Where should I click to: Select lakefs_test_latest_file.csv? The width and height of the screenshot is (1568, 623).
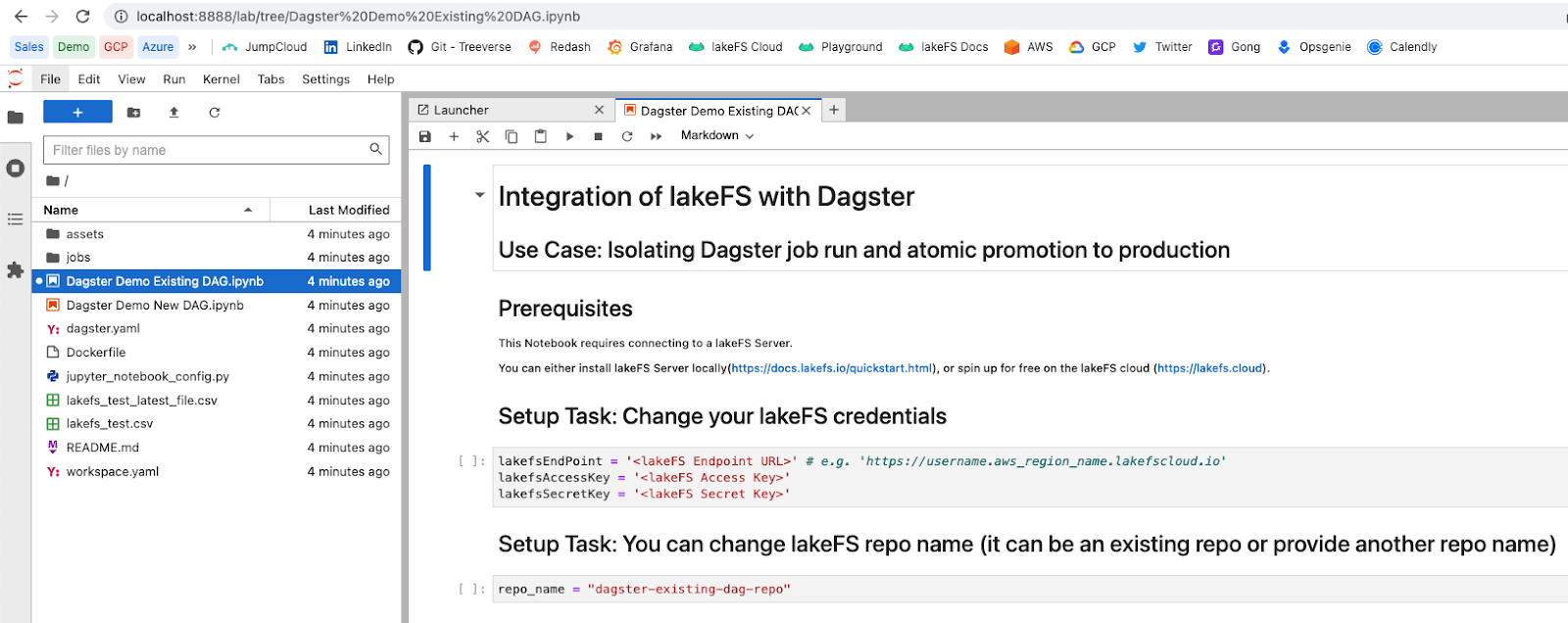pyautogui.click(x=217, y=401)
